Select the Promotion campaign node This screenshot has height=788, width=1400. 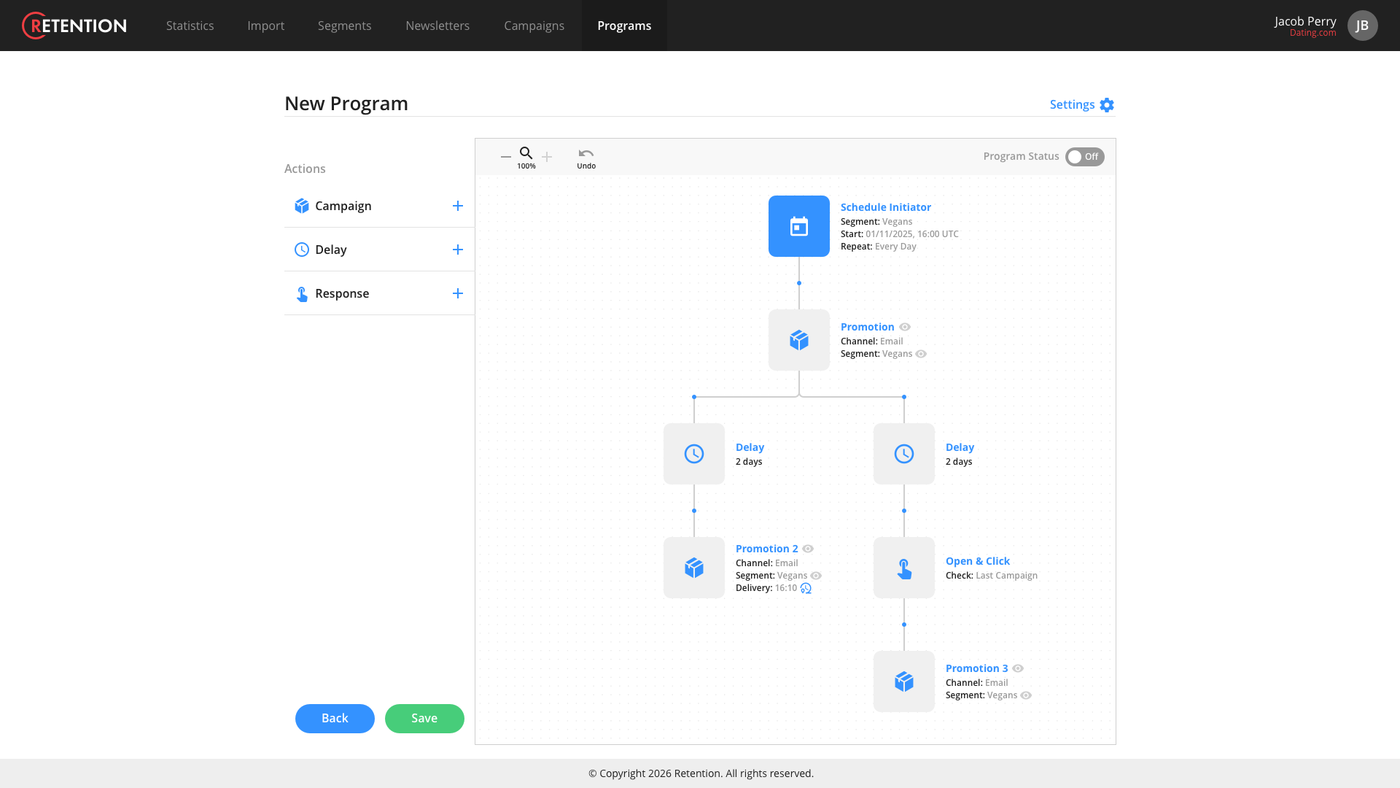pyautogui.click(x=799, y=340)
